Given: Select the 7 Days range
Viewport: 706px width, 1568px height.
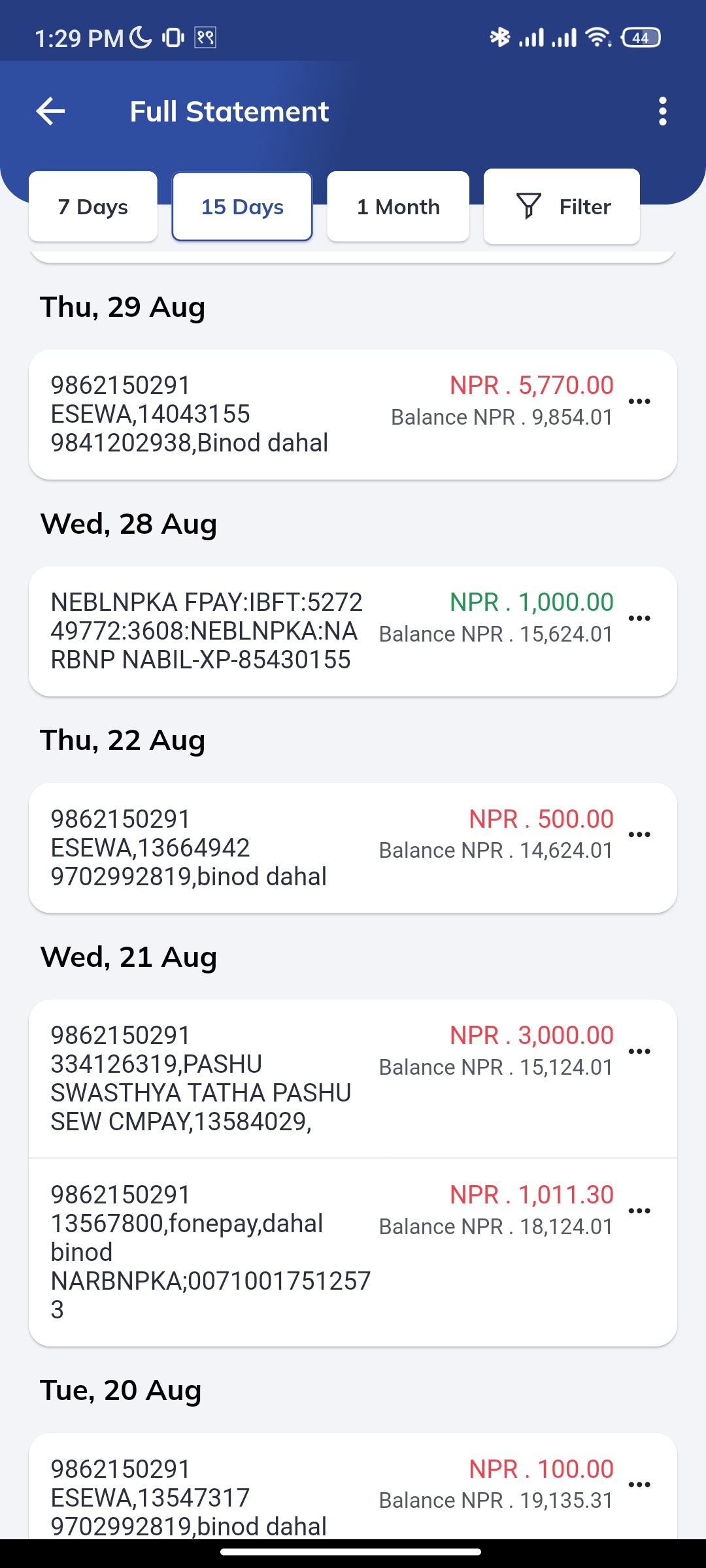Looking at the screenshot, I should click(93, 206).
